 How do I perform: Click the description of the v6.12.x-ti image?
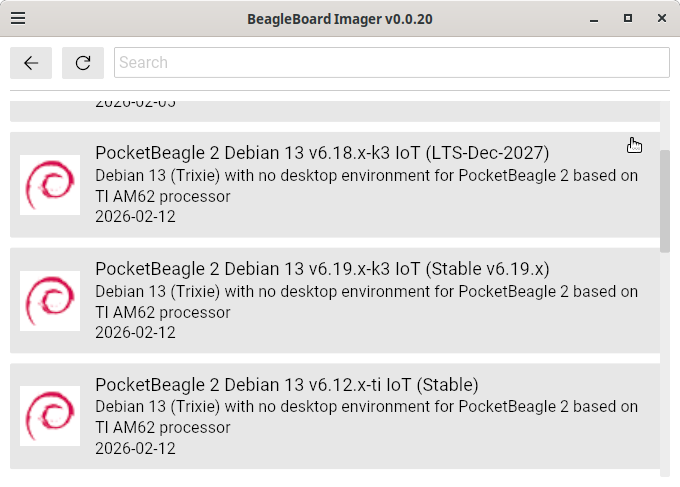366,418
